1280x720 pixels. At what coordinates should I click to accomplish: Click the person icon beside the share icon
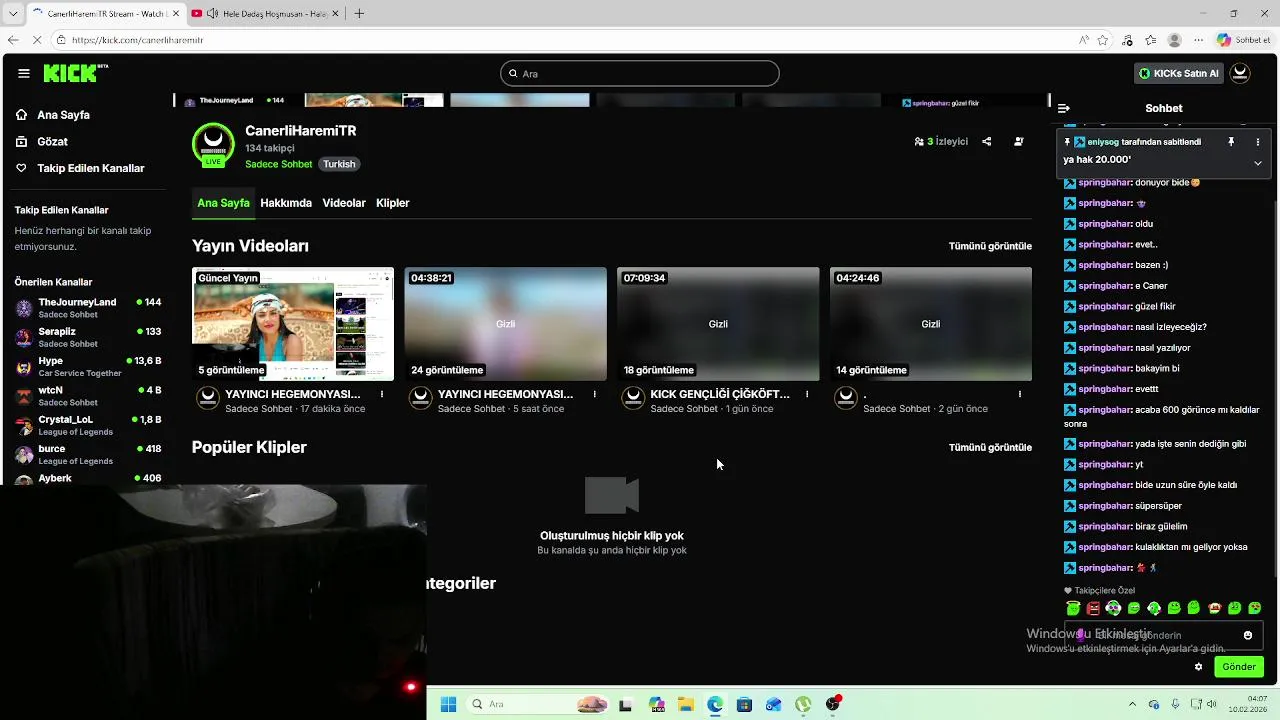[x=1018, y=142]
